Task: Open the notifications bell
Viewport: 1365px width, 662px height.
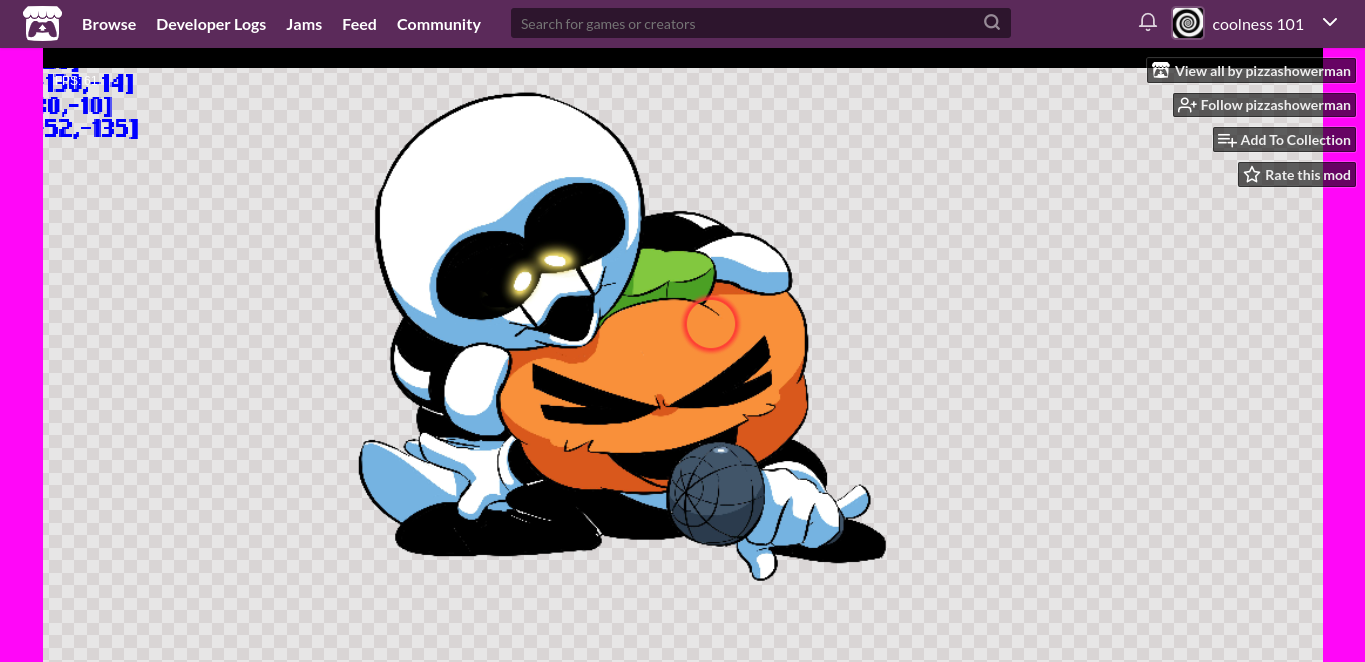Action: pos(1148,22)
